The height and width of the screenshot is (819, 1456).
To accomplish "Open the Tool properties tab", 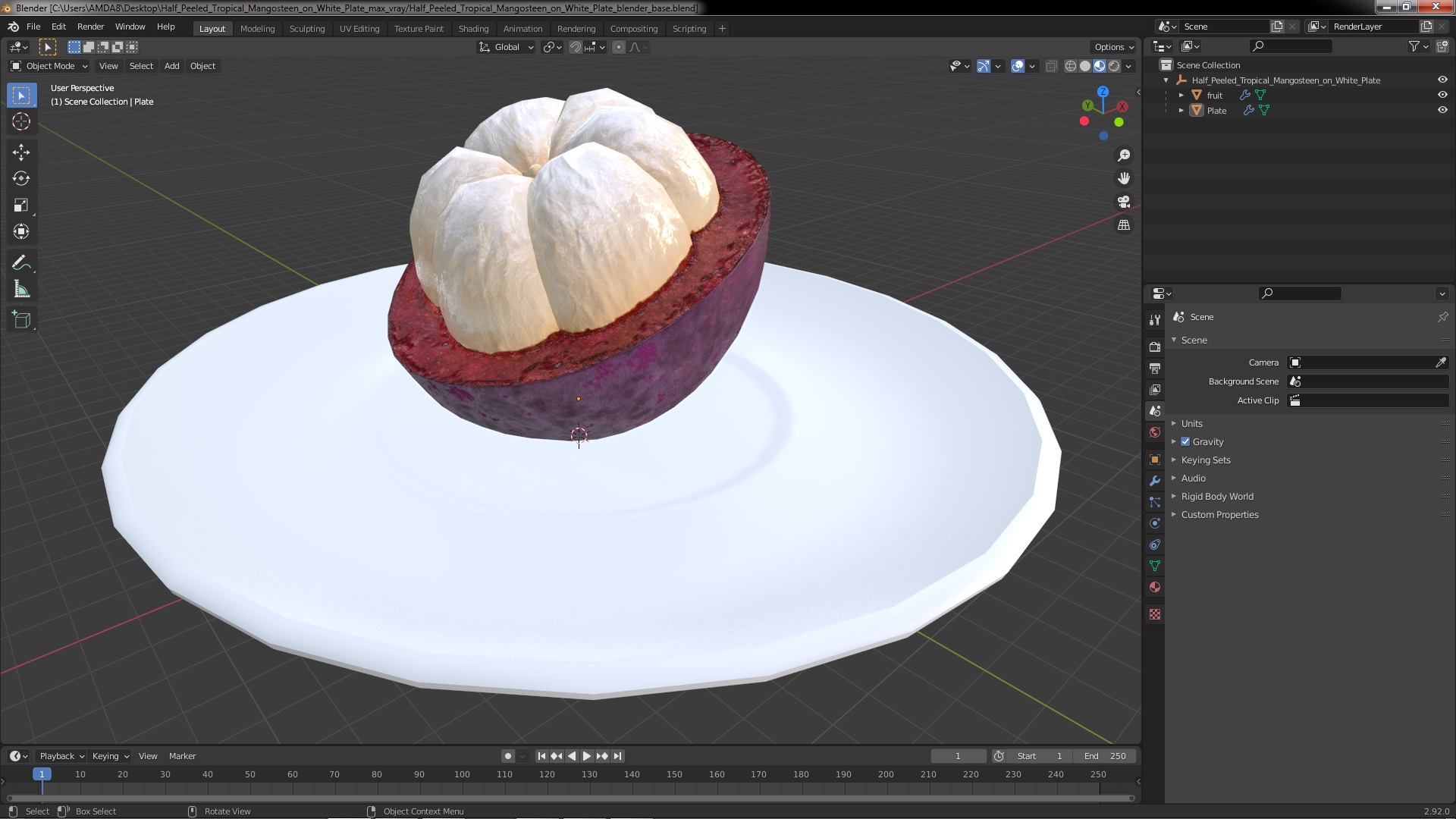I will pyautogui.click(x=1155, y=320).
